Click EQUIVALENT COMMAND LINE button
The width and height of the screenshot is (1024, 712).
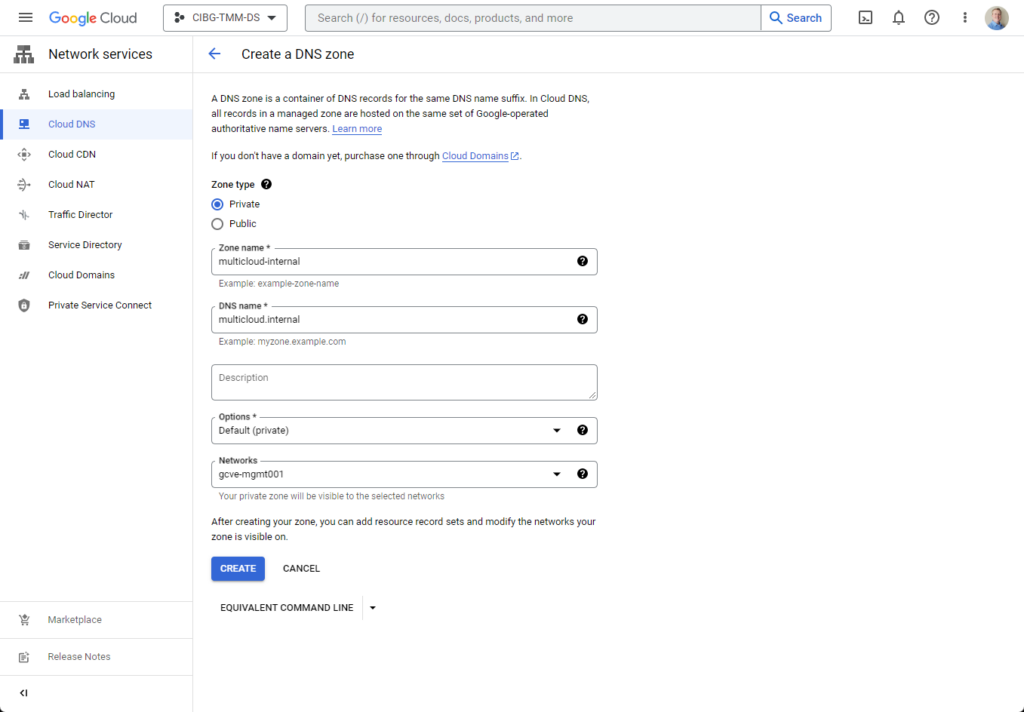(287, 607)
